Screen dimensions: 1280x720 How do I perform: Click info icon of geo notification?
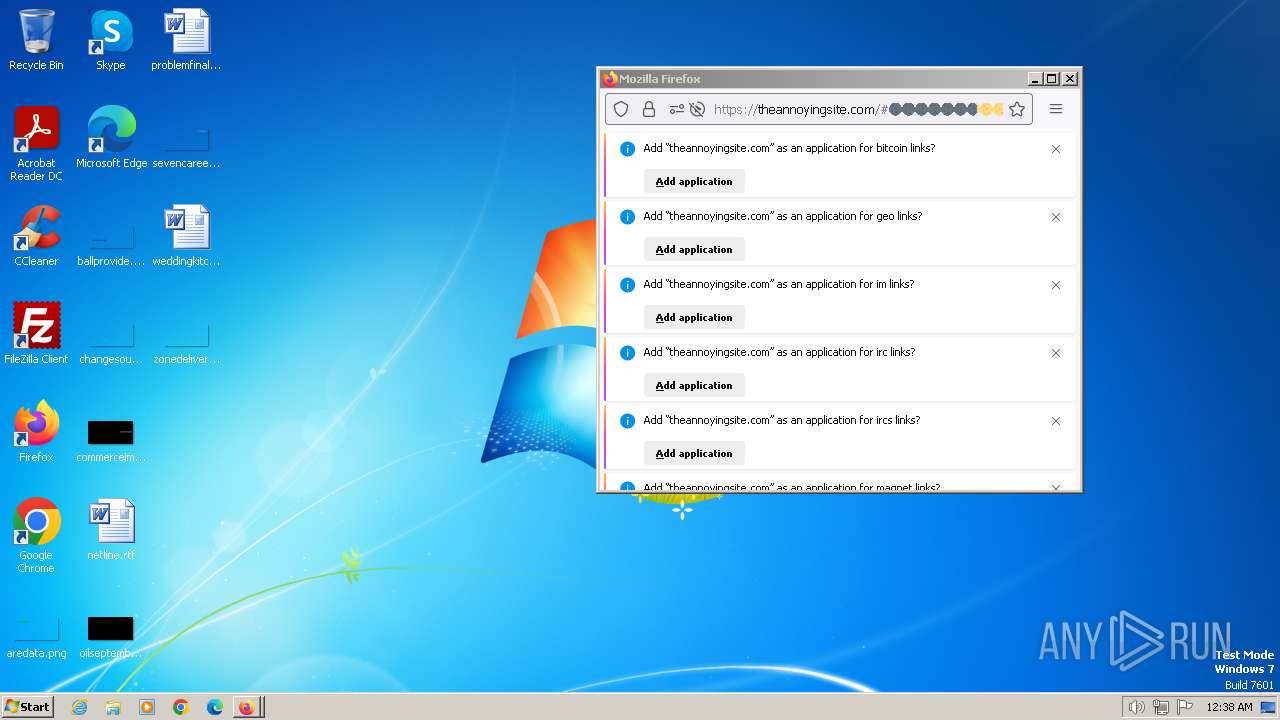(627, 217)
